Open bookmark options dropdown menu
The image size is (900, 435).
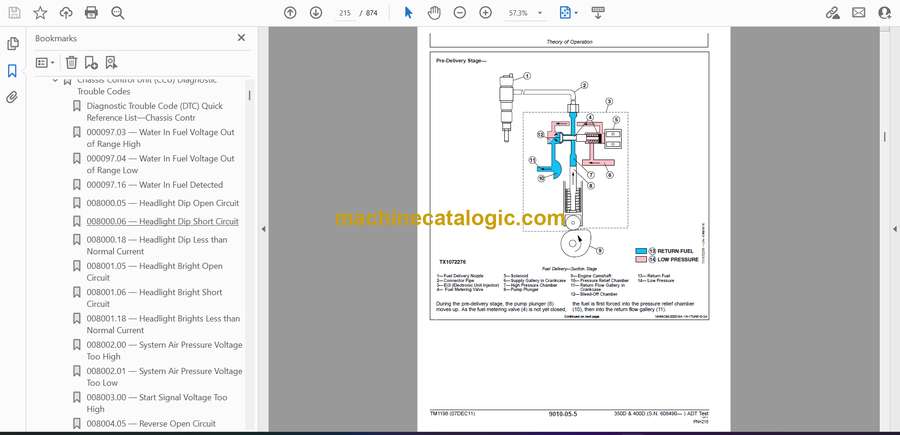point(45,63)
